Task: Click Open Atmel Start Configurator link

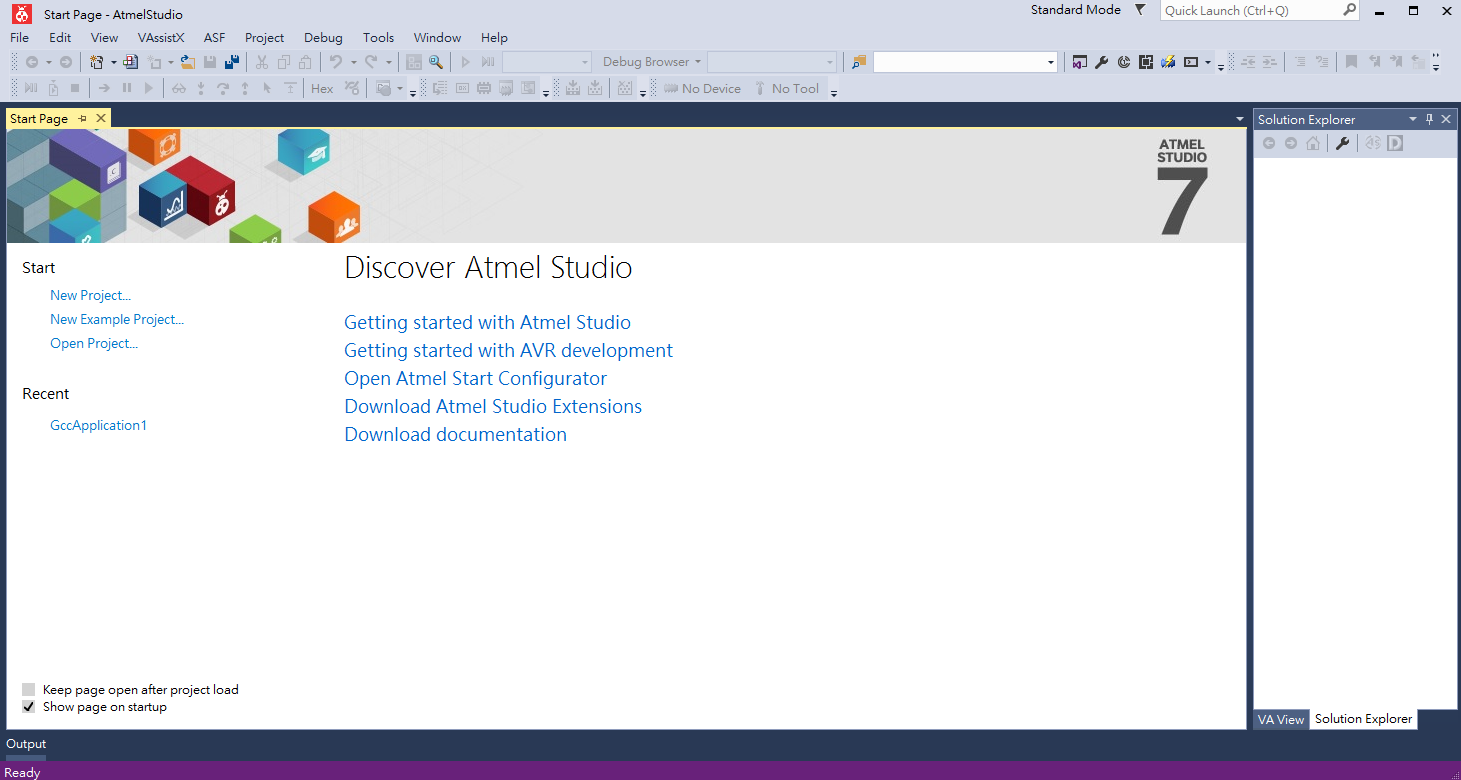Action: pos(475,378)
